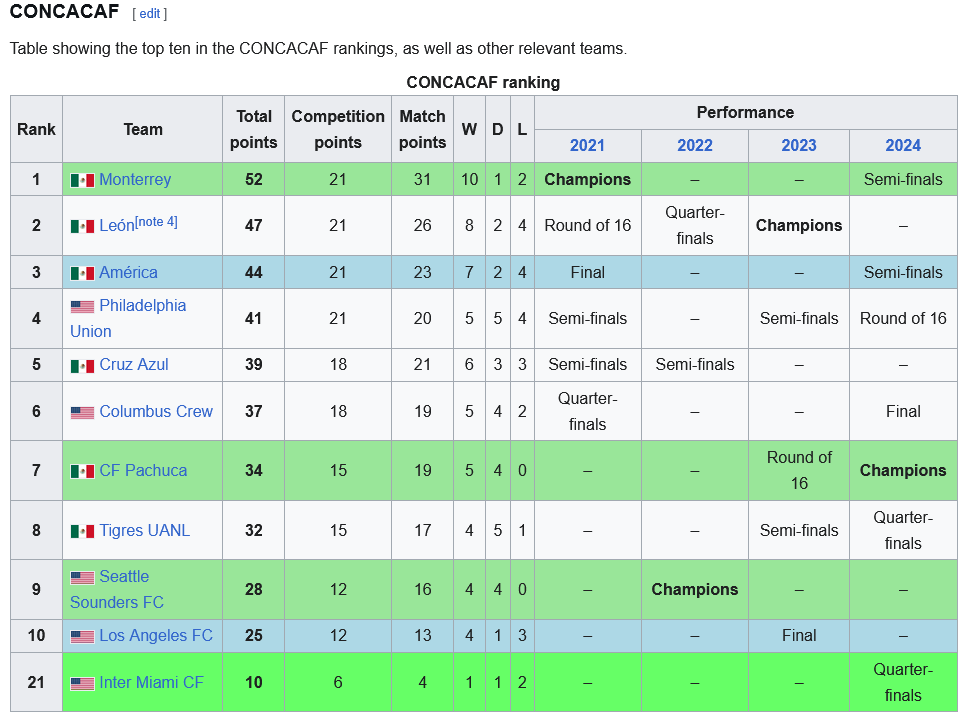Click the Mexico flag beside Monterrey
This screenshot has width=973, height=724.
pyautogui.click(x=82, y=180)
